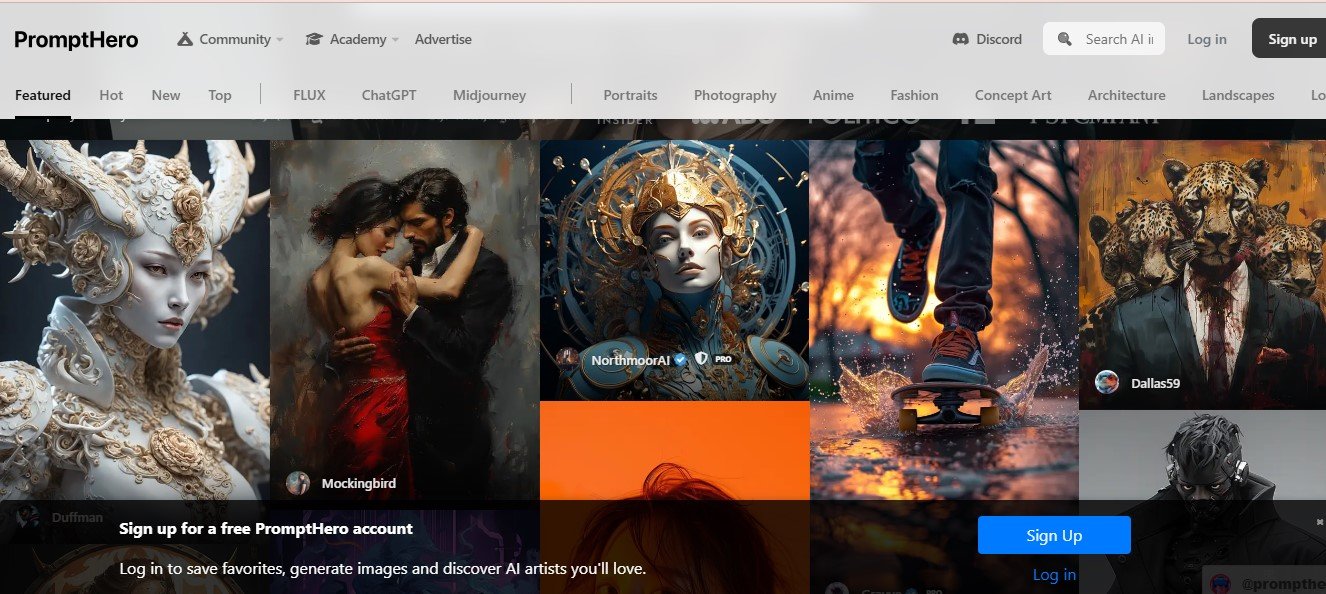Expand the Academy dropdown menu
Screen dimensions: 1326x594
pyautogui.click(x=395, y=40)
